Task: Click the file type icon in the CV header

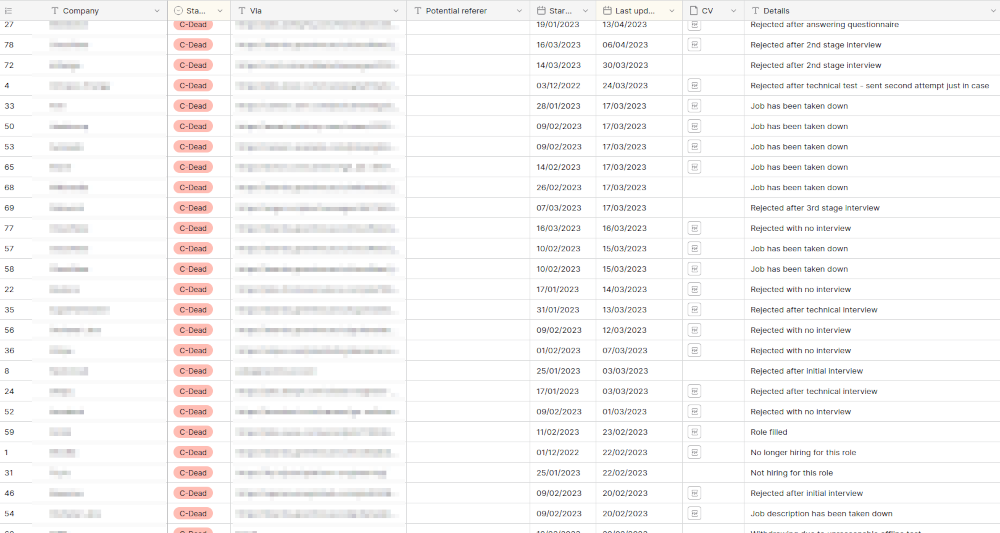Action: [x=693, y=11]
